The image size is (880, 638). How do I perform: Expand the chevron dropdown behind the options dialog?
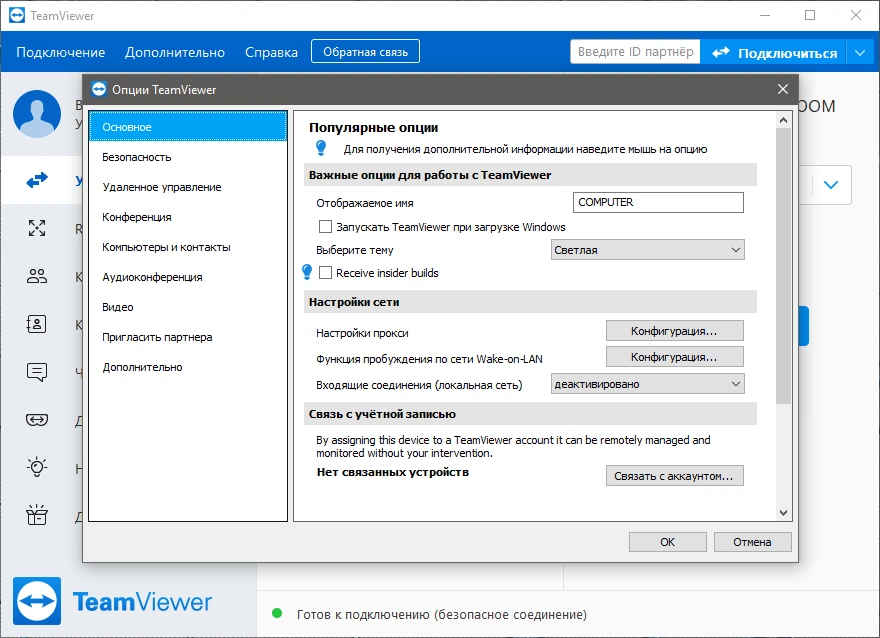pyautogui.click(x=831, y=185)
